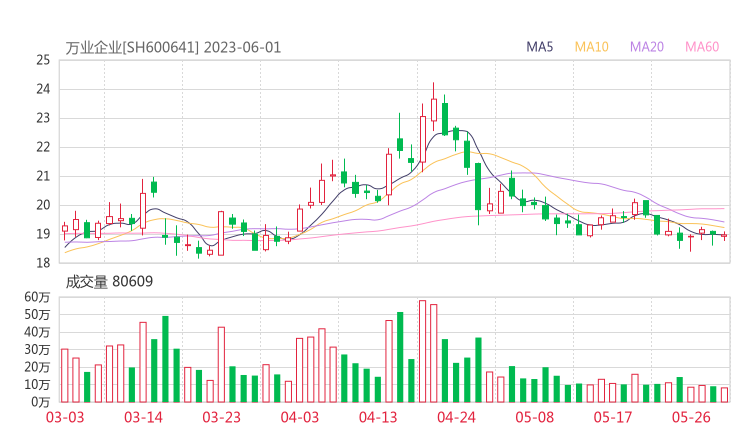Click the 04-13 date axis label

[378, 417]
